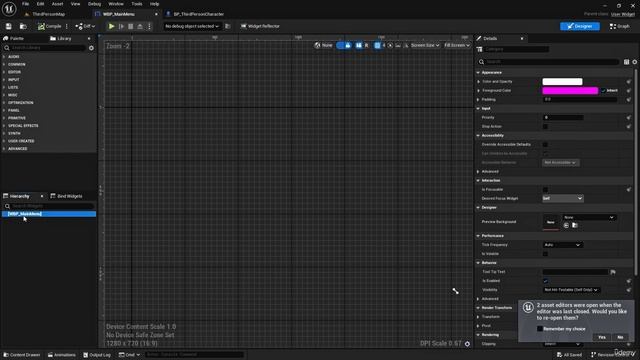
Task: Open the Visibility dropdown
Action: pyautogui.click(x=571, y=290)
